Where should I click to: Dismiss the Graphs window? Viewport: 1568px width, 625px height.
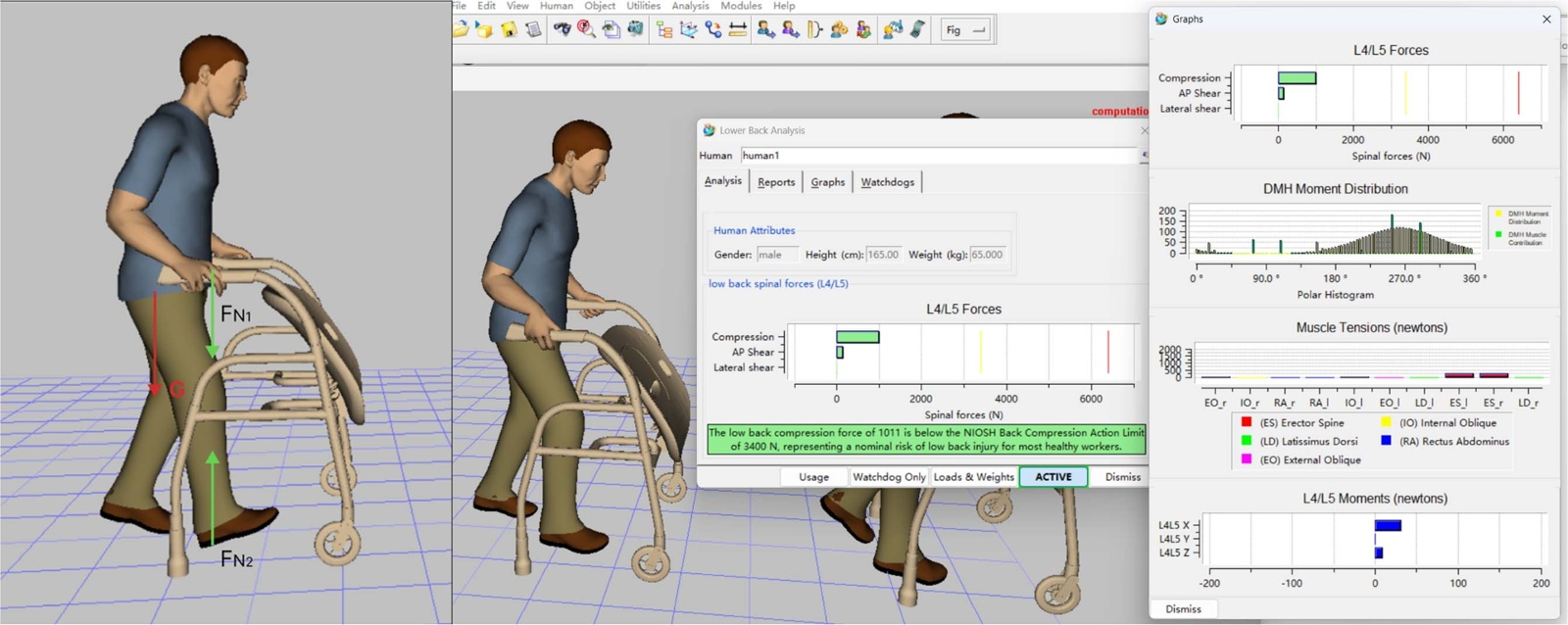coord(1183,609)
